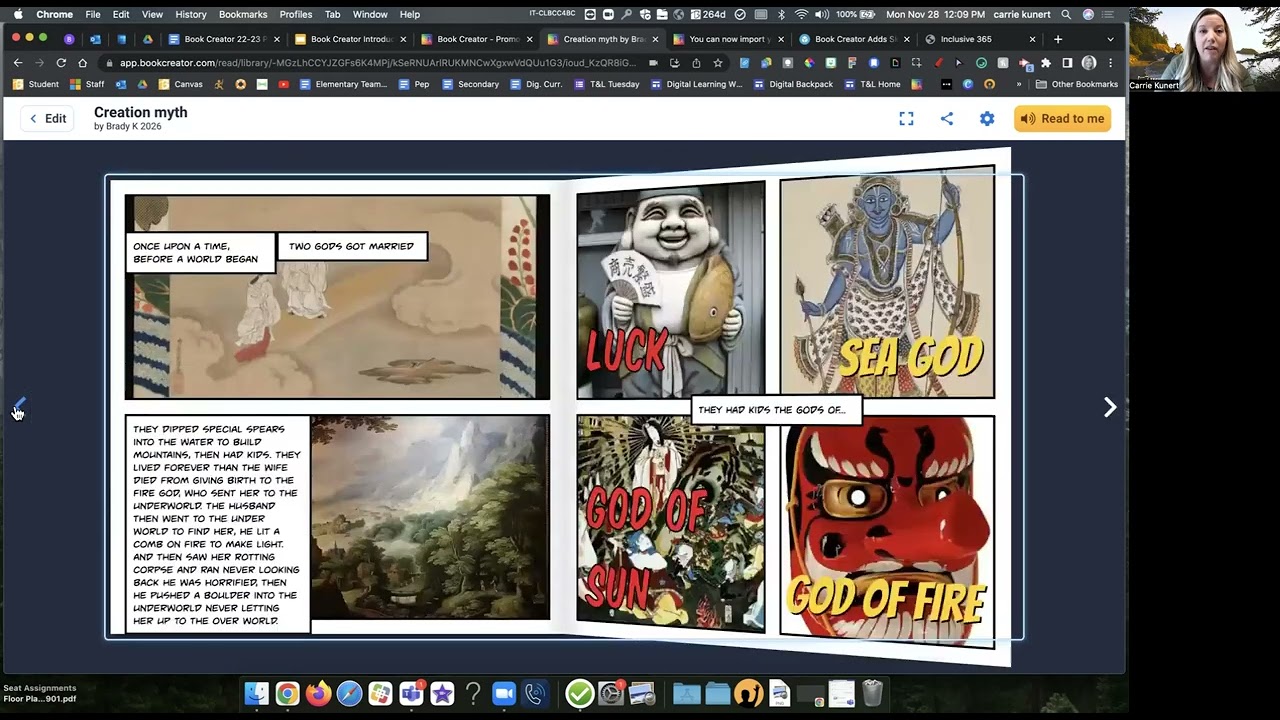Launch Safari from the Dock
Screen dimensions: 1280x720
coord(349,693)
